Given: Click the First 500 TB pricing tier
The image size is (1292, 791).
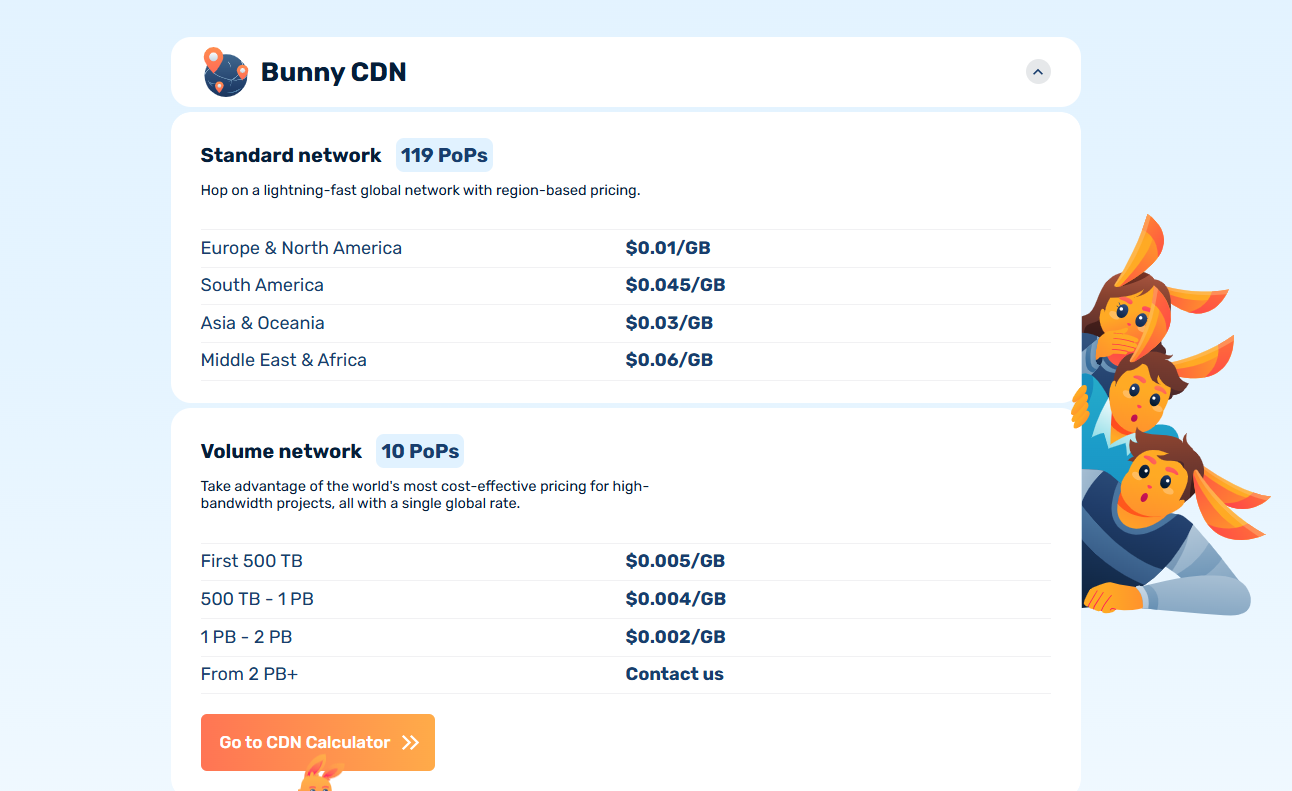Looking at the screenshot, I should (x=252, y=561).
